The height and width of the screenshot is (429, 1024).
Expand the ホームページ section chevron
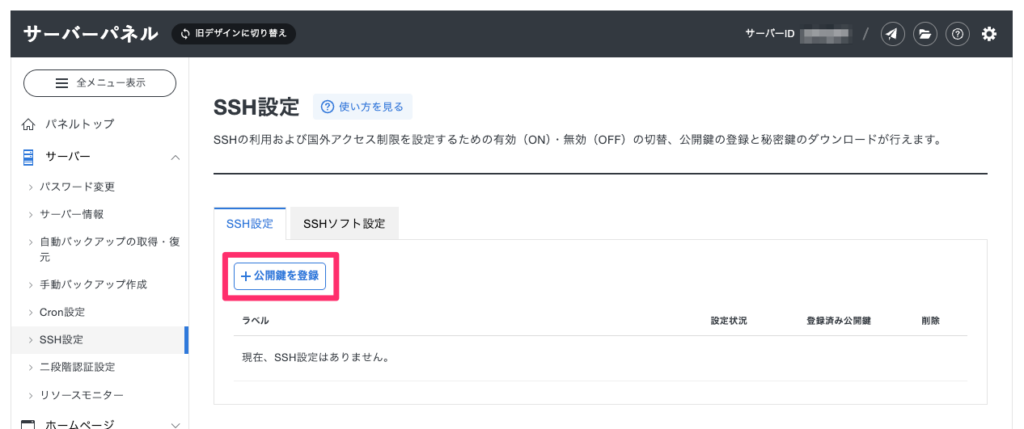click(x=175, y=424)
